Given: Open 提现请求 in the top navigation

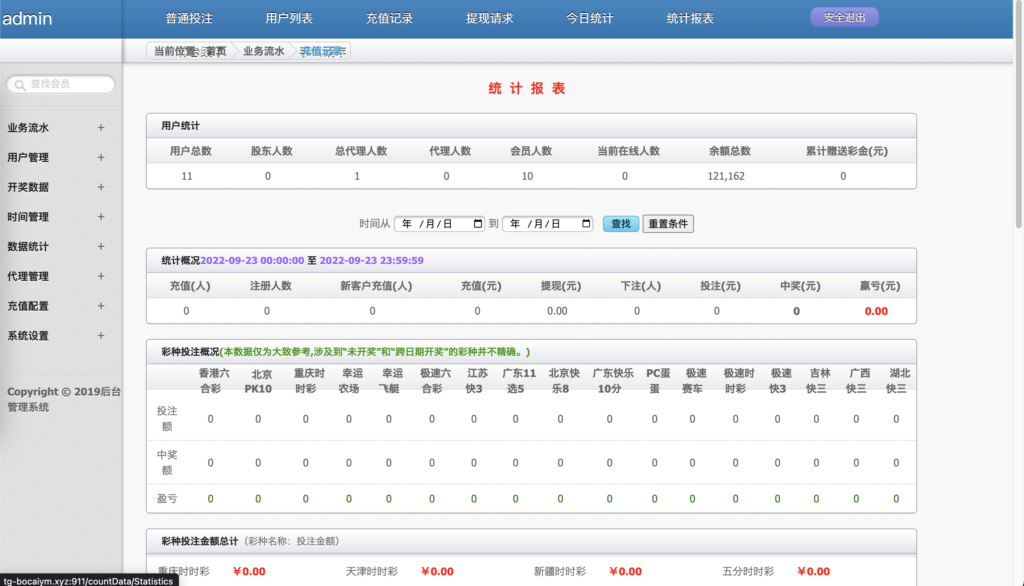Looking at the screenshot, I should pos(489,18).
